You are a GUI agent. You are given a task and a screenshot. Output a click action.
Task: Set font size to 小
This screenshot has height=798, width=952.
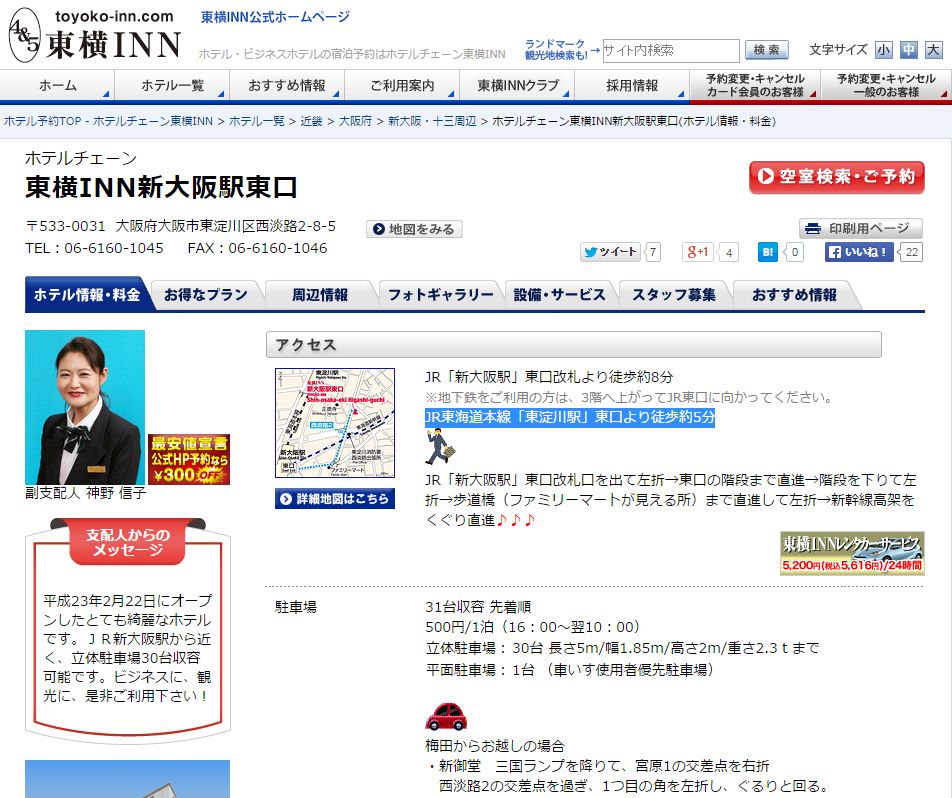883,49
